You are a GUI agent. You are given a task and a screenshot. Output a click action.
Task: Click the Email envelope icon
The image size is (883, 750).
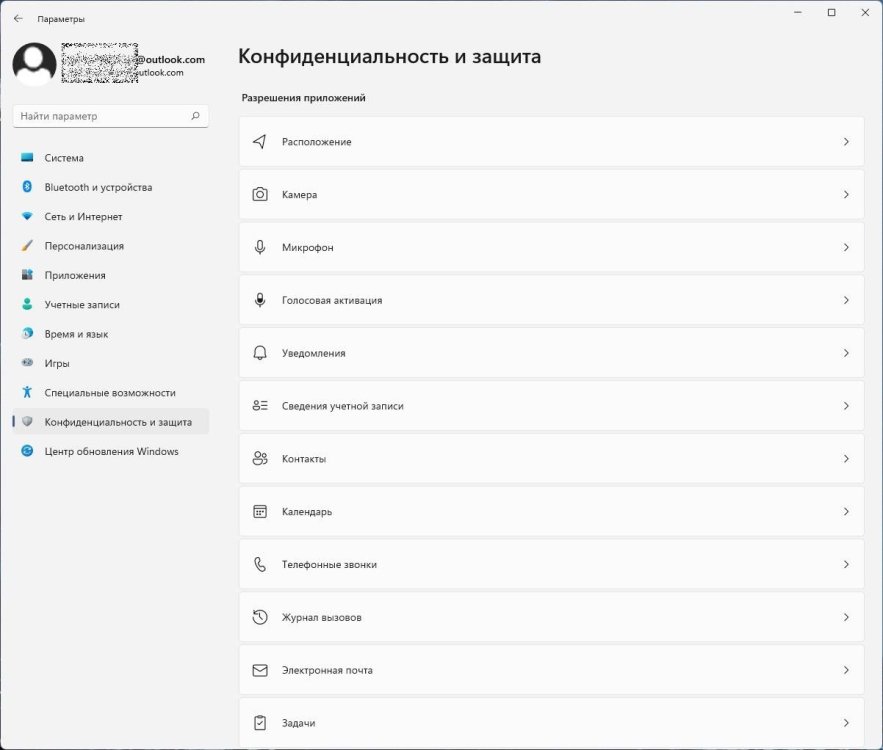coord(260,671)
